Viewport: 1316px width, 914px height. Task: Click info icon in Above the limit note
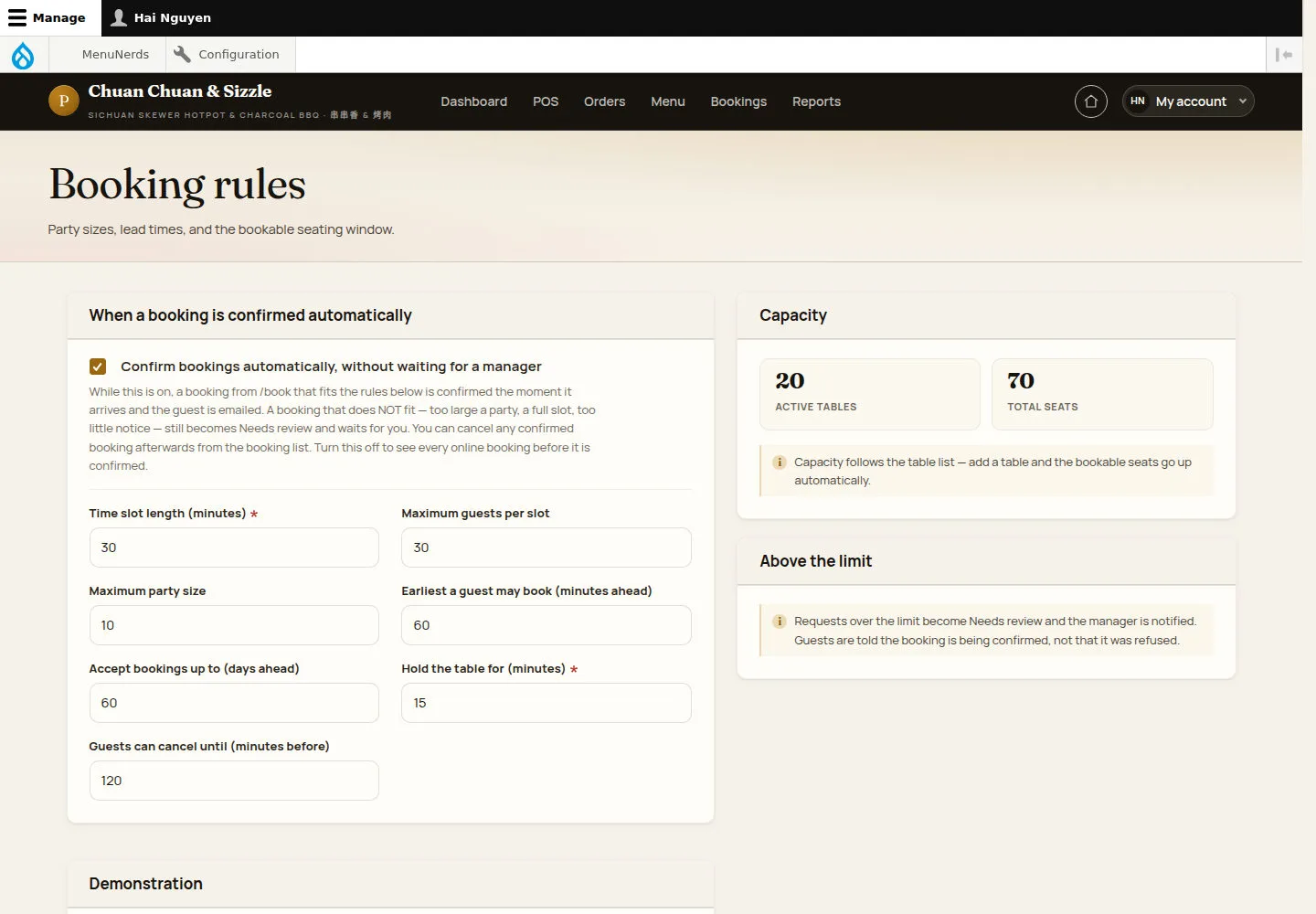click(x=780, y=622)
